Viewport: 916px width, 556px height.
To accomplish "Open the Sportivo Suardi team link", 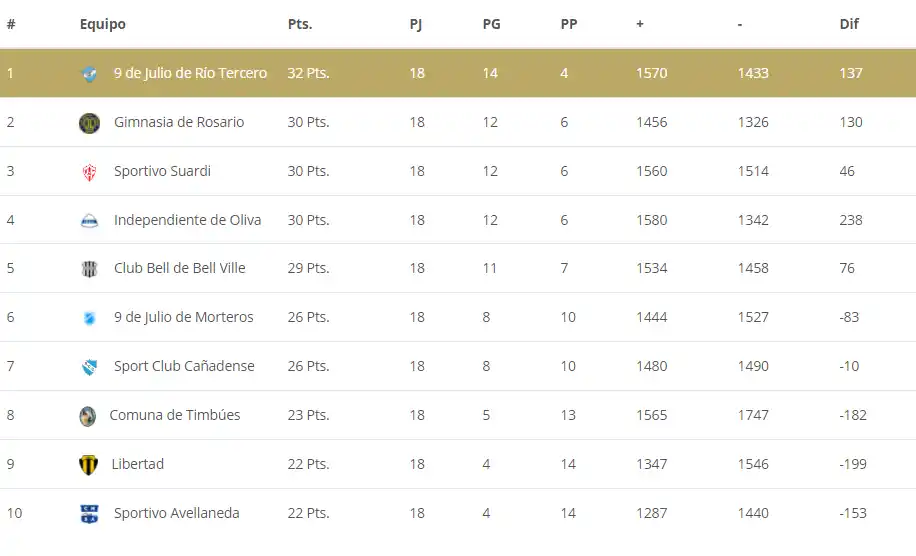I will [x=162, y=171].
